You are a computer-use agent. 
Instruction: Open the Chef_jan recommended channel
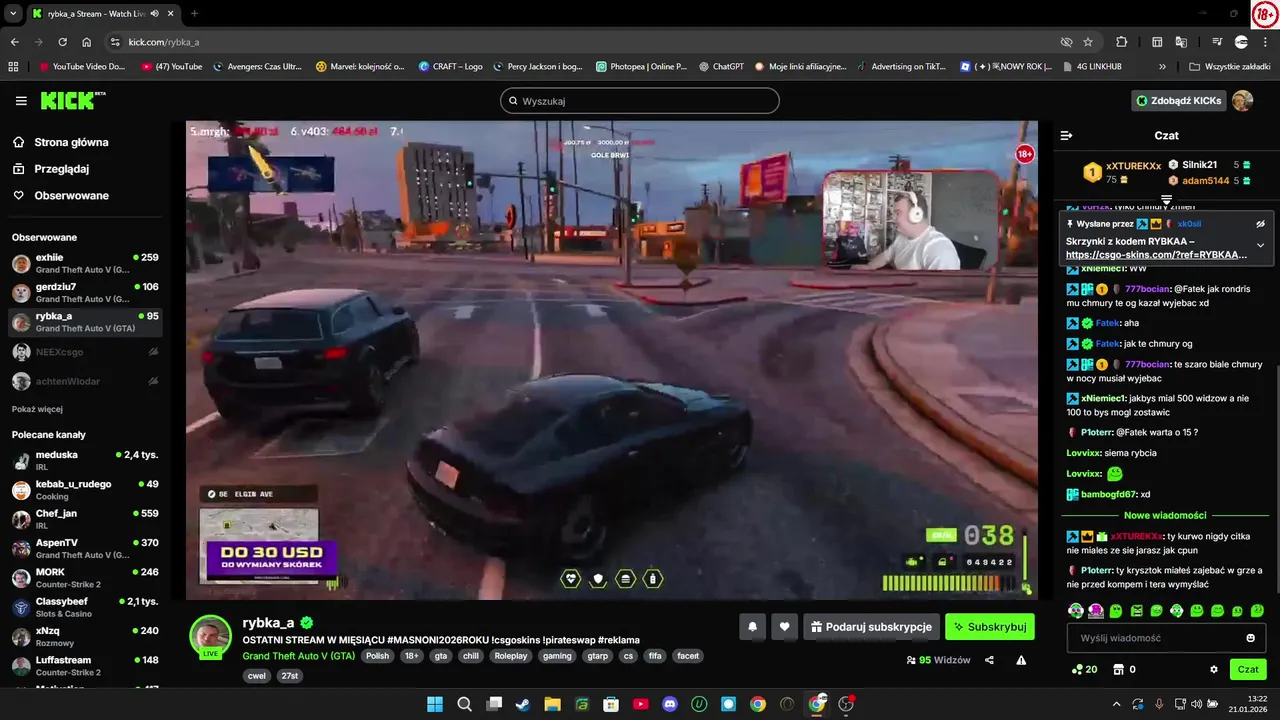[x=86, y=519]
